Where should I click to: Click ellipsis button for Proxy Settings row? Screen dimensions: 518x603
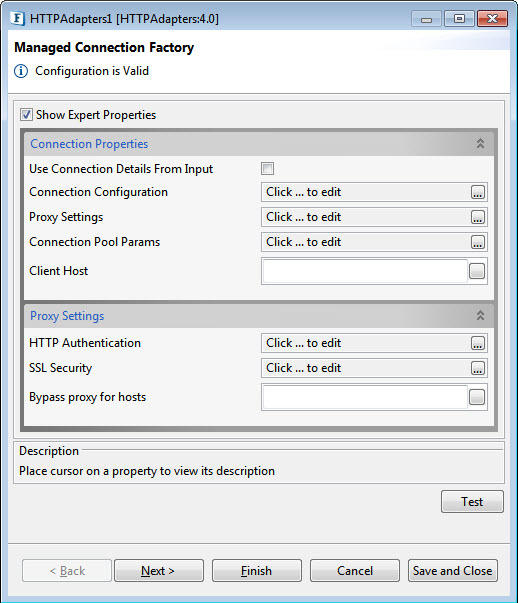point(478,217)
